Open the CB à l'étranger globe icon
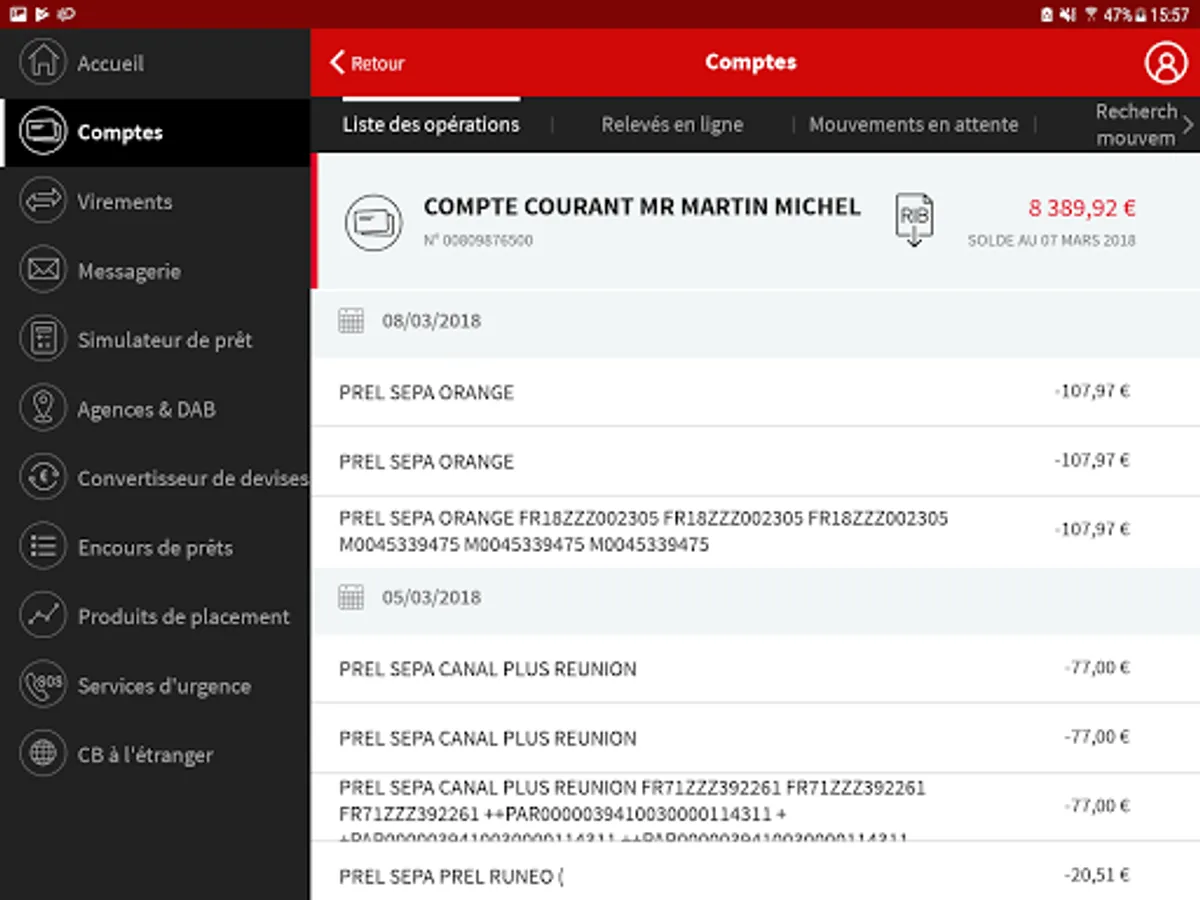Image resolution: width=1200 pixels, height=900 pixels. (x=42, y=754)
